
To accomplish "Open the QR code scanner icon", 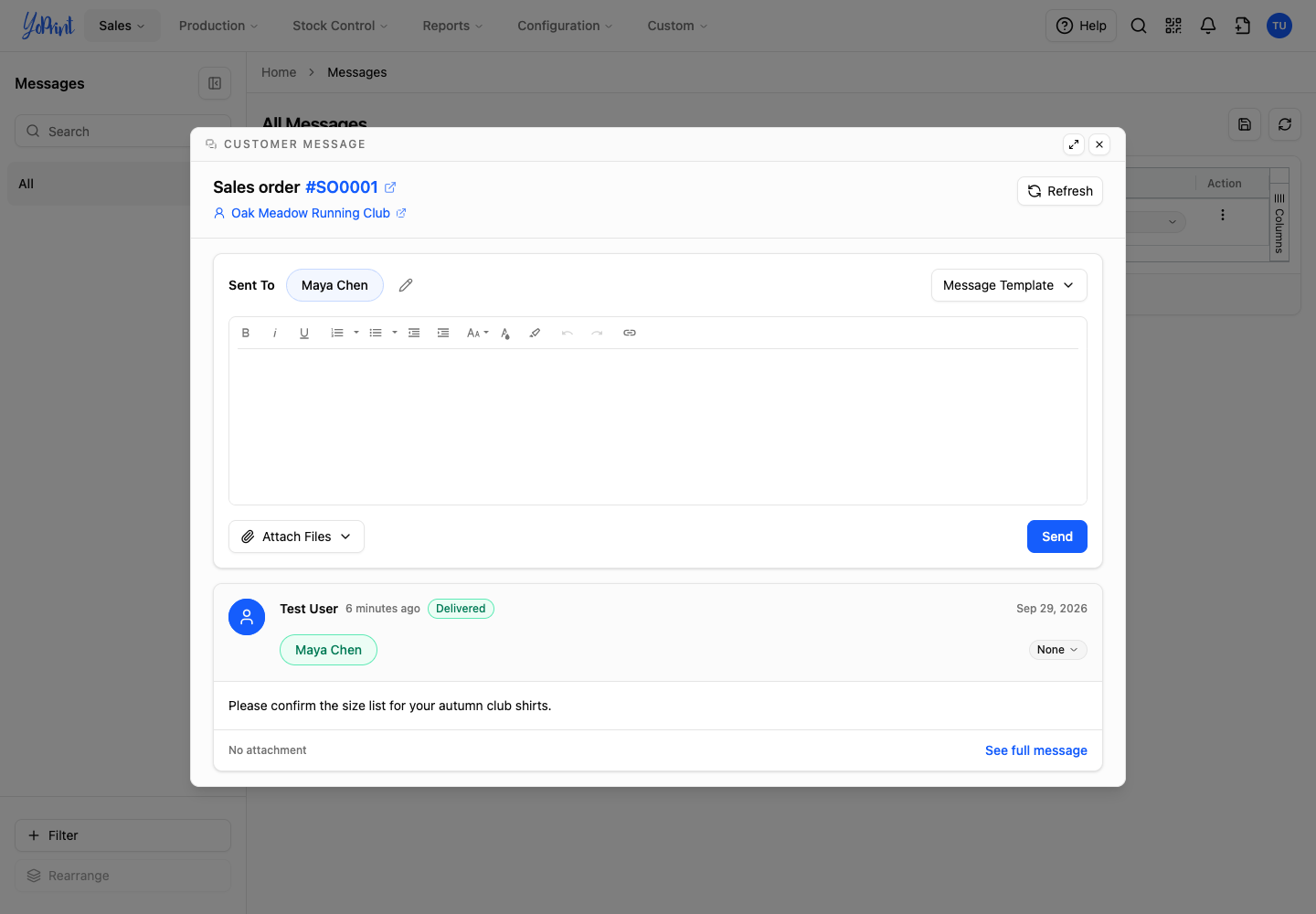I will click(1173, 26).
